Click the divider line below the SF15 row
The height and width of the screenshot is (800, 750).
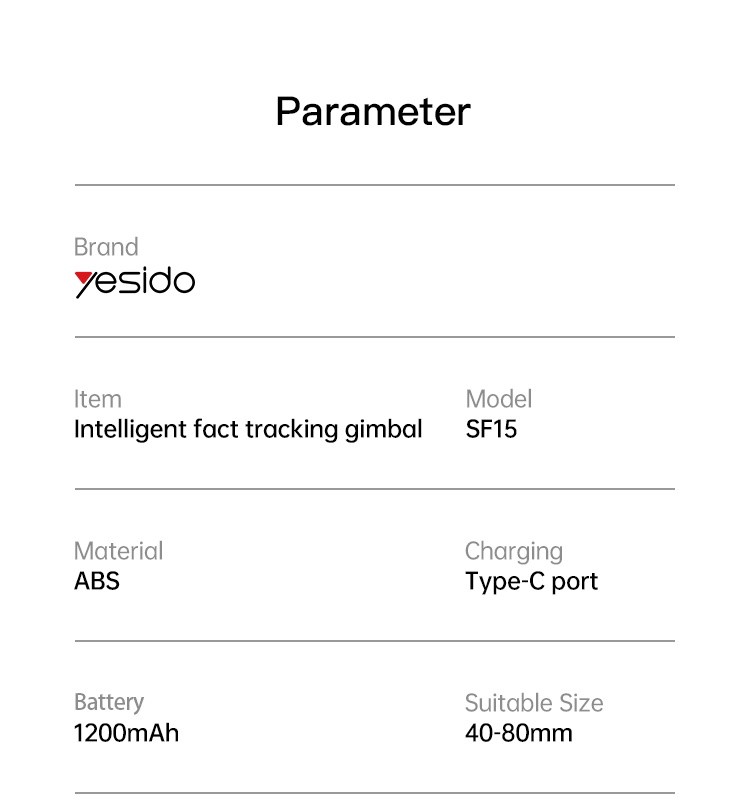click(374, 489)
